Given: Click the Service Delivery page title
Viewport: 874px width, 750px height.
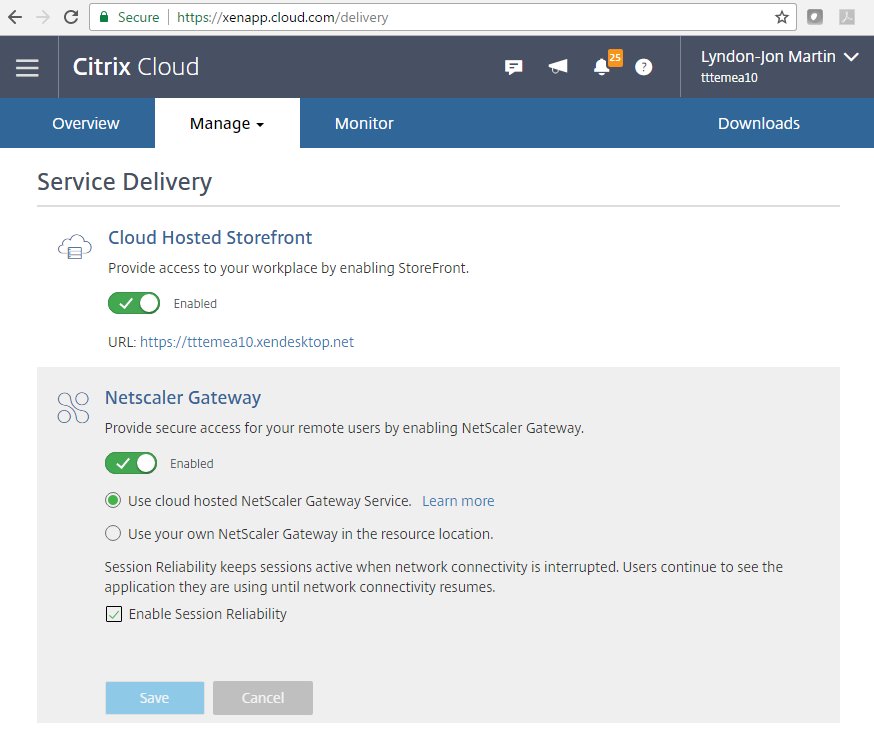Looking at the screenshot, I should [124, 182].
